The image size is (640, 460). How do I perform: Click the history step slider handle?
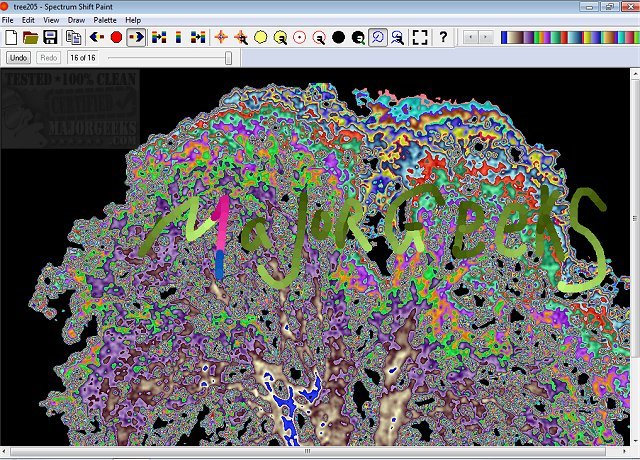[x=229, y=58]
